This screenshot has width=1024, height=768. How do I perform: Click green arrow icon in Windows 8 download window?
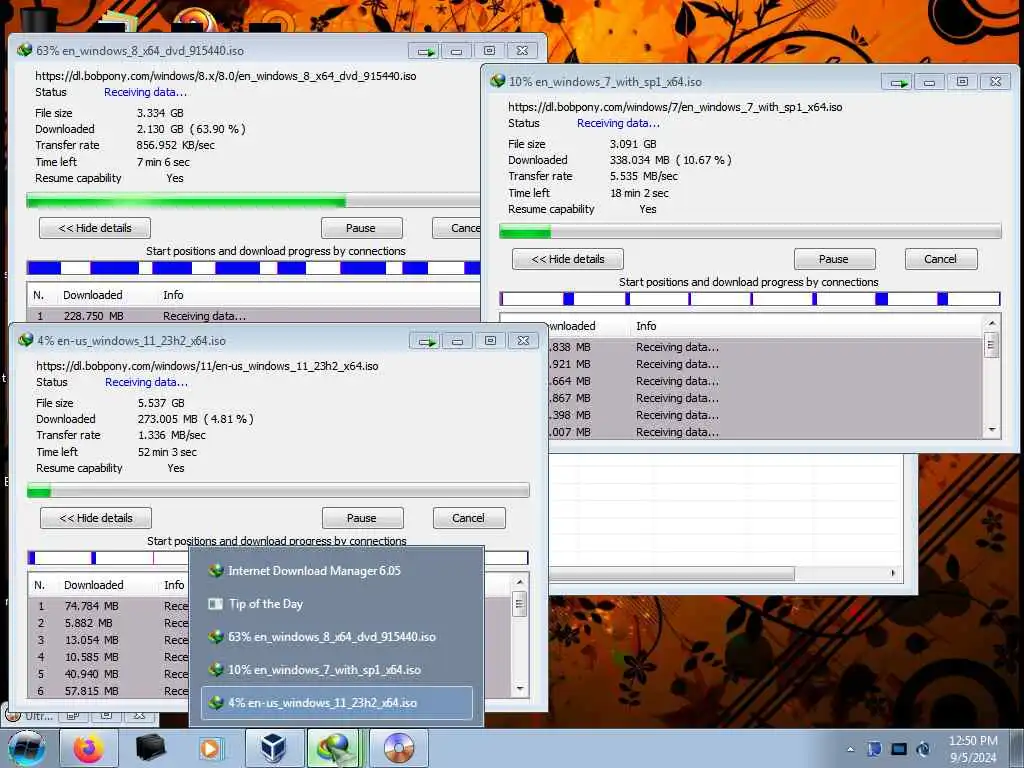tap(425, 51)
